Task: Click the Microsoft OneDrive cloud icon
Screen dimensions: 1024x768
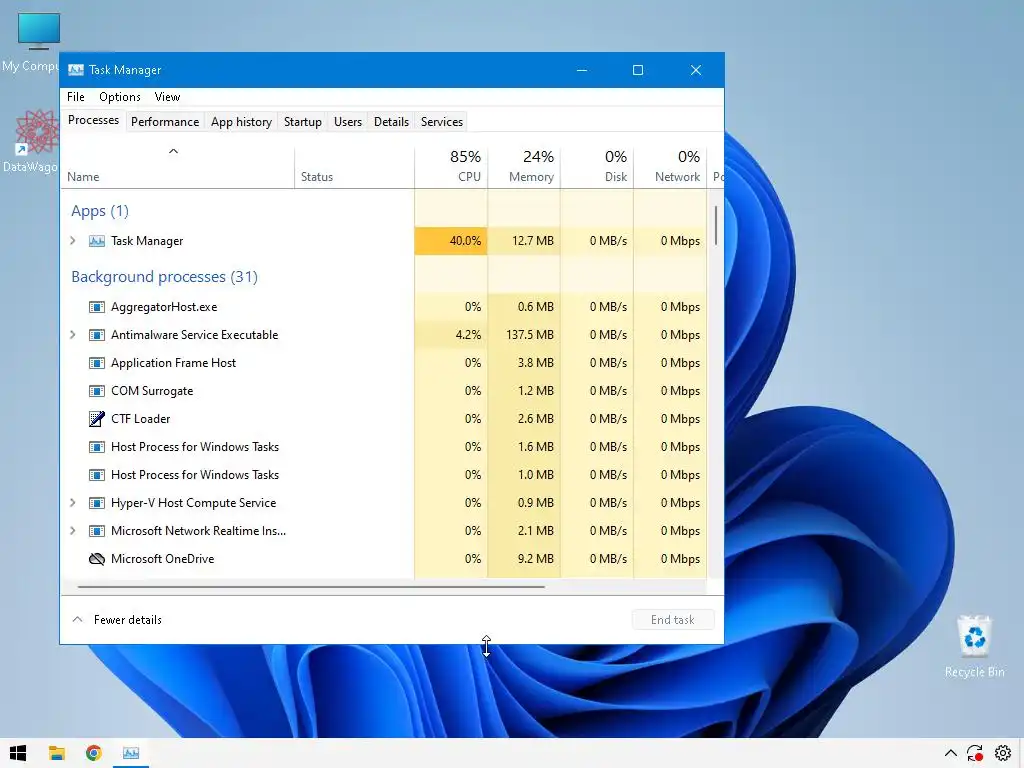Action: (x=97, y=559)
